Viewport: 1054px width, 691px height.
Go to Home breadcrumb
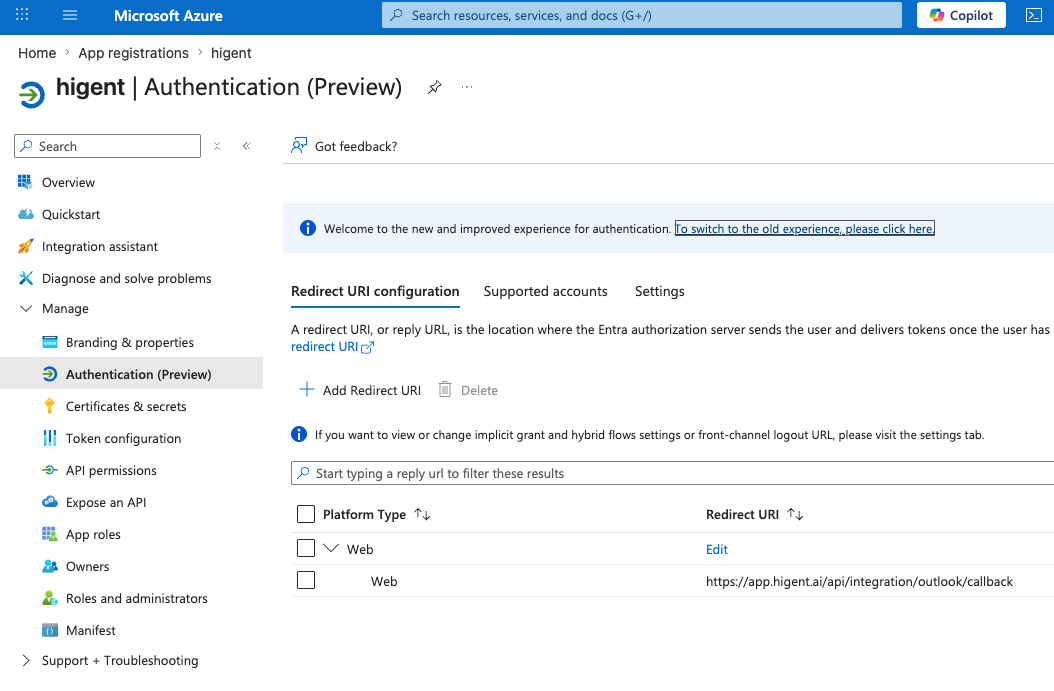pos(37,53)
